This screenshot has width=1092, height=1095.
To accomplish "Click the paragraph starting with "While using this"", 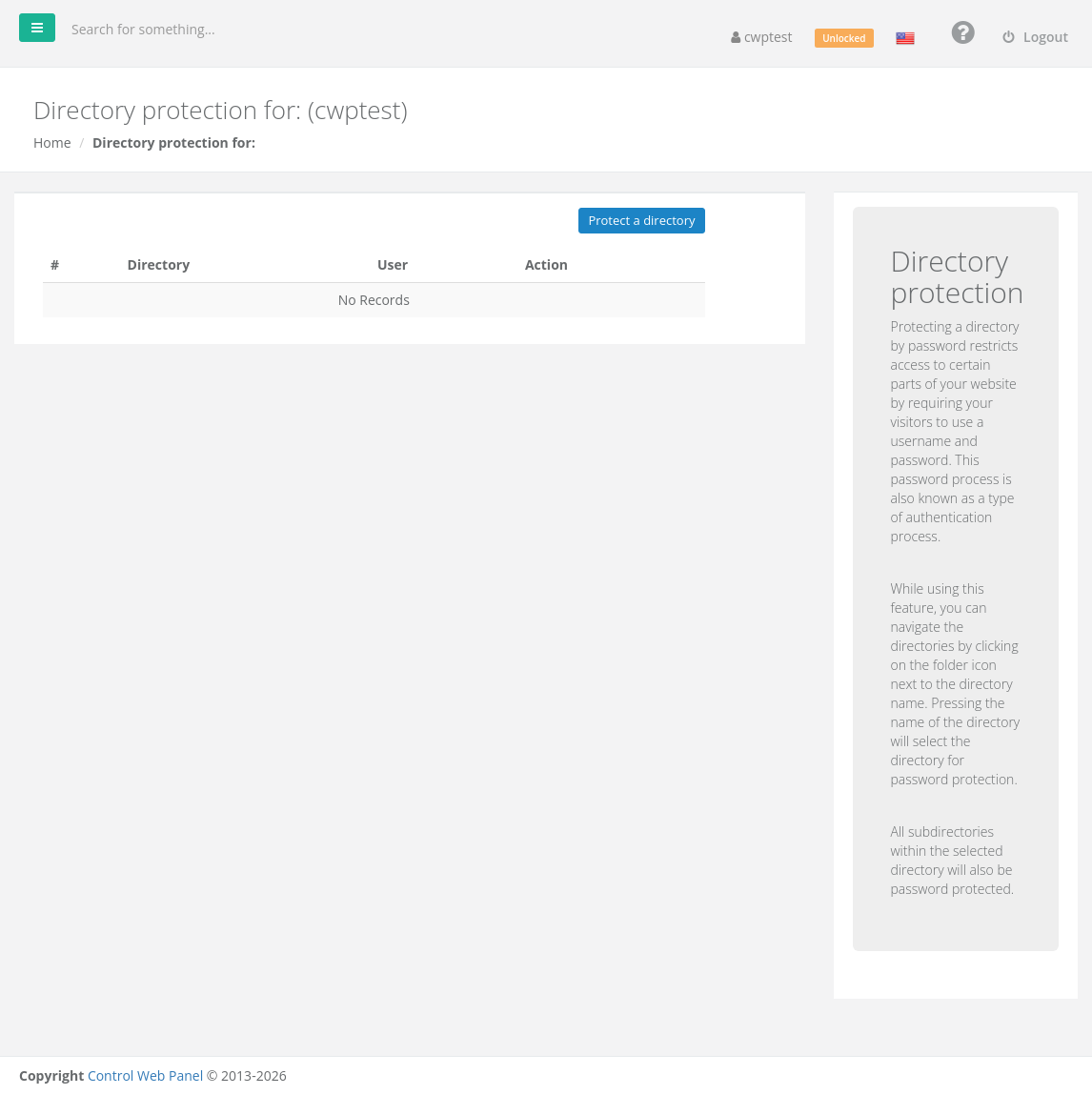I will (955, 683).
